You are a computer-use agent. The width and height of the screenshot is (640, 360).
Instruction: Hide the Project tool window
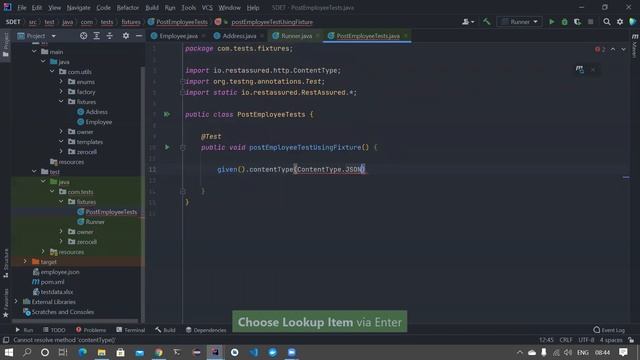(139, 36)
